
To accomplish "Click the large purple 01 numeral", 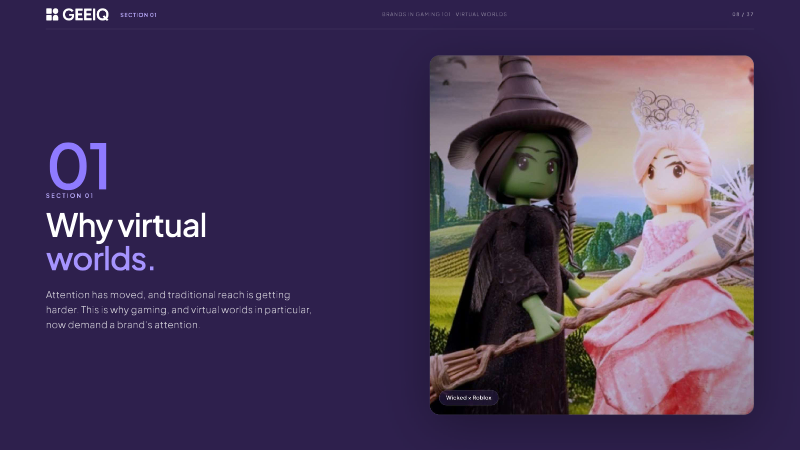I will click(78, 166).
